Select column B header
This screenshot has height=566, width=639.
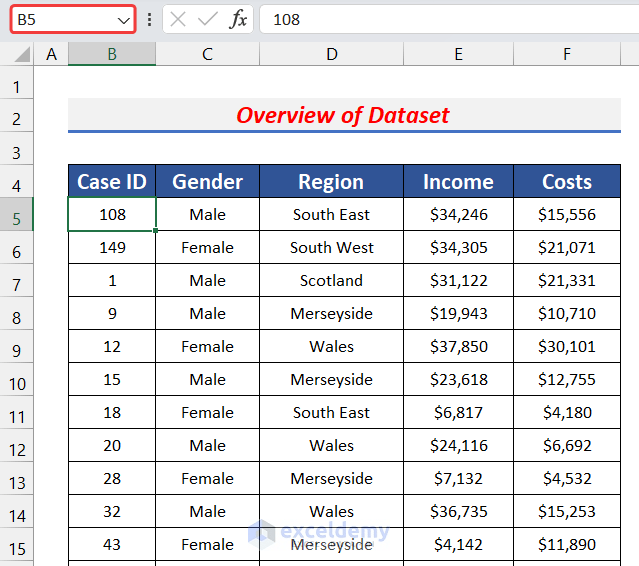pyautogui.click(x=112, y=54)
